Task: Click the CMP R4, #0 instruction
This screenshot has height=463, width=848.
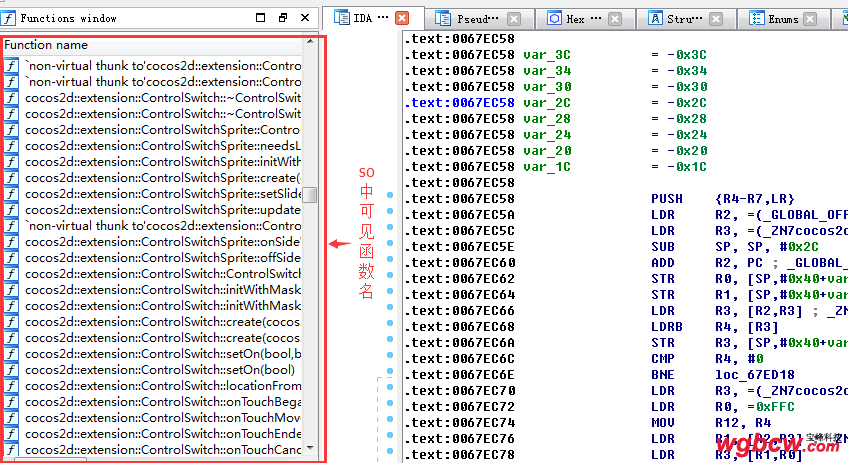Action: (707, 359)
